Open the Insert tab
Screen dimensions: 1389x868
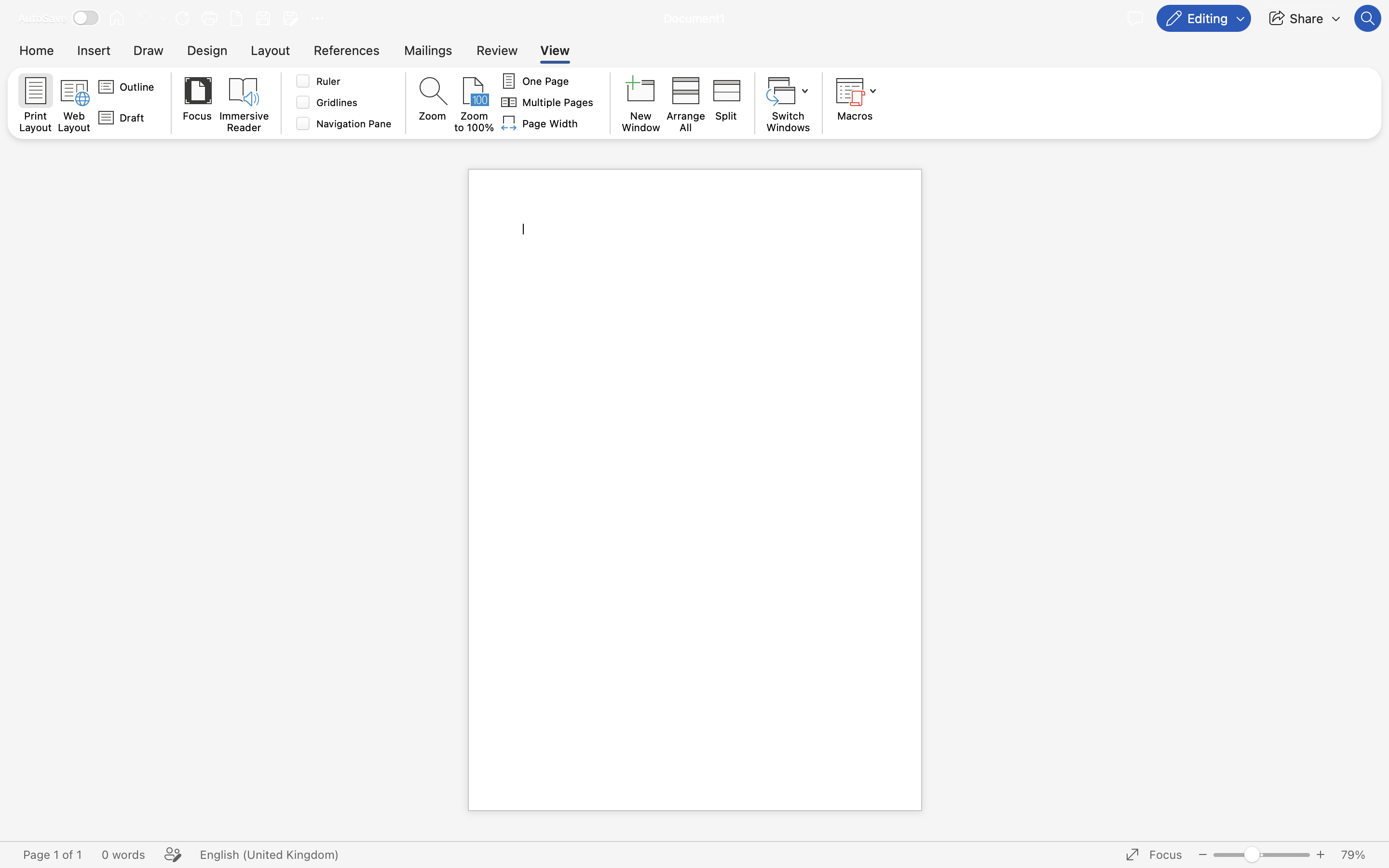tap(94, 51)
